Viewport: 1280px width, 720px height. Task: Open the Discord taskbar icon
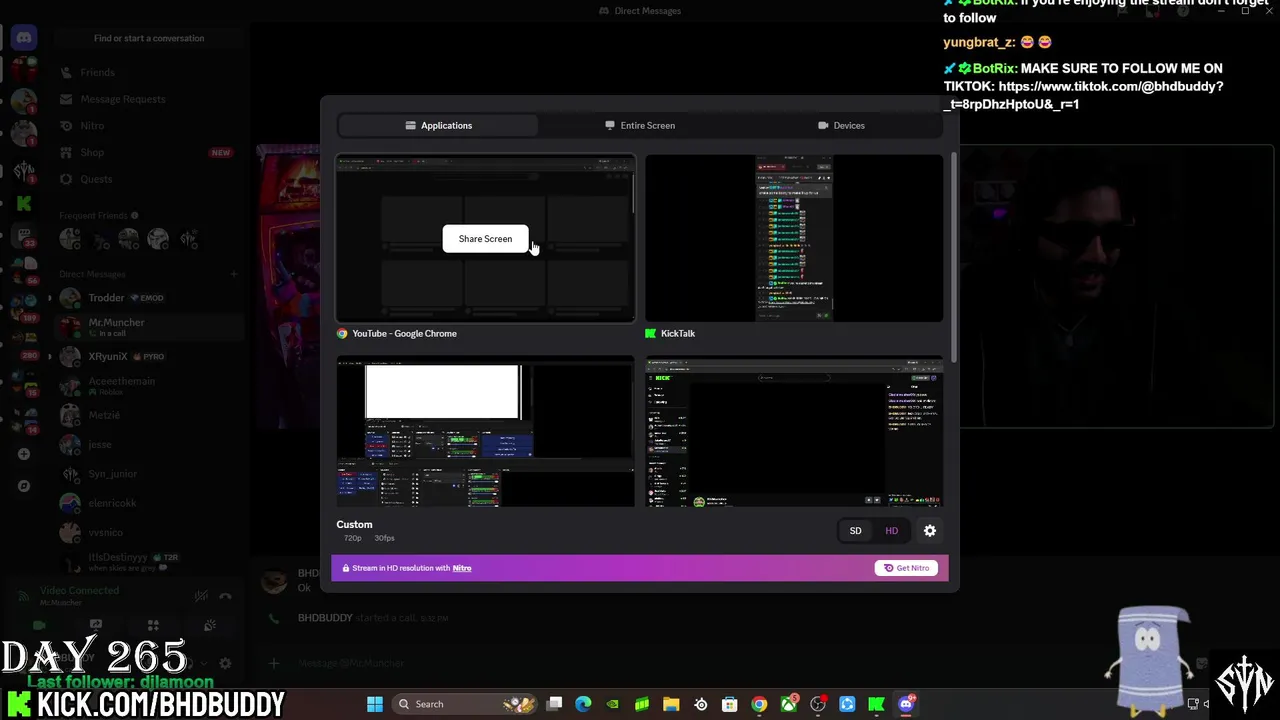coord(906,704)
